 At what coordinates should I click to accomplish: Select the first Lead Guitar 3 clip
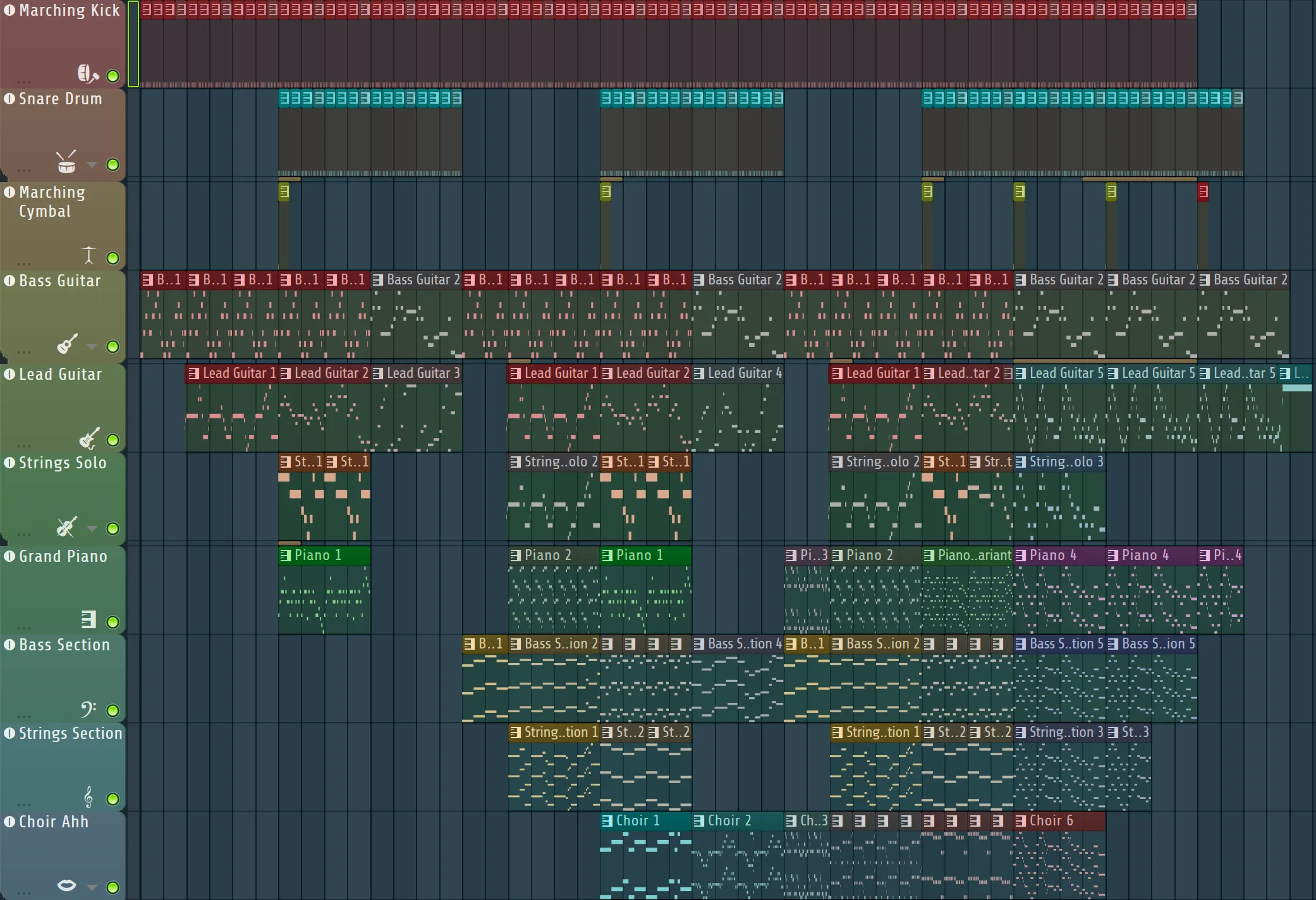coord(422,374)
